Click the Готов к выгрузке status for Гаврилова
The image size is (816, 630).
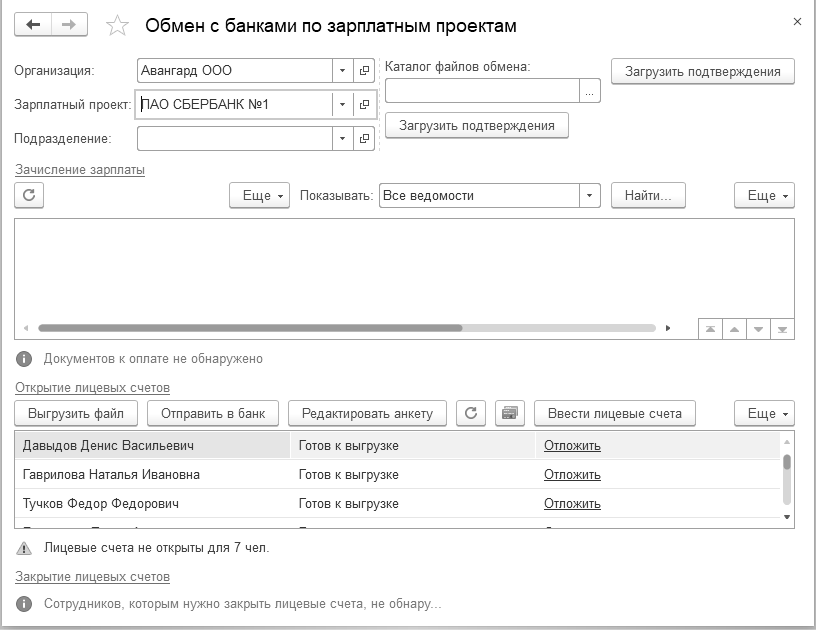(x=349, y=474)
